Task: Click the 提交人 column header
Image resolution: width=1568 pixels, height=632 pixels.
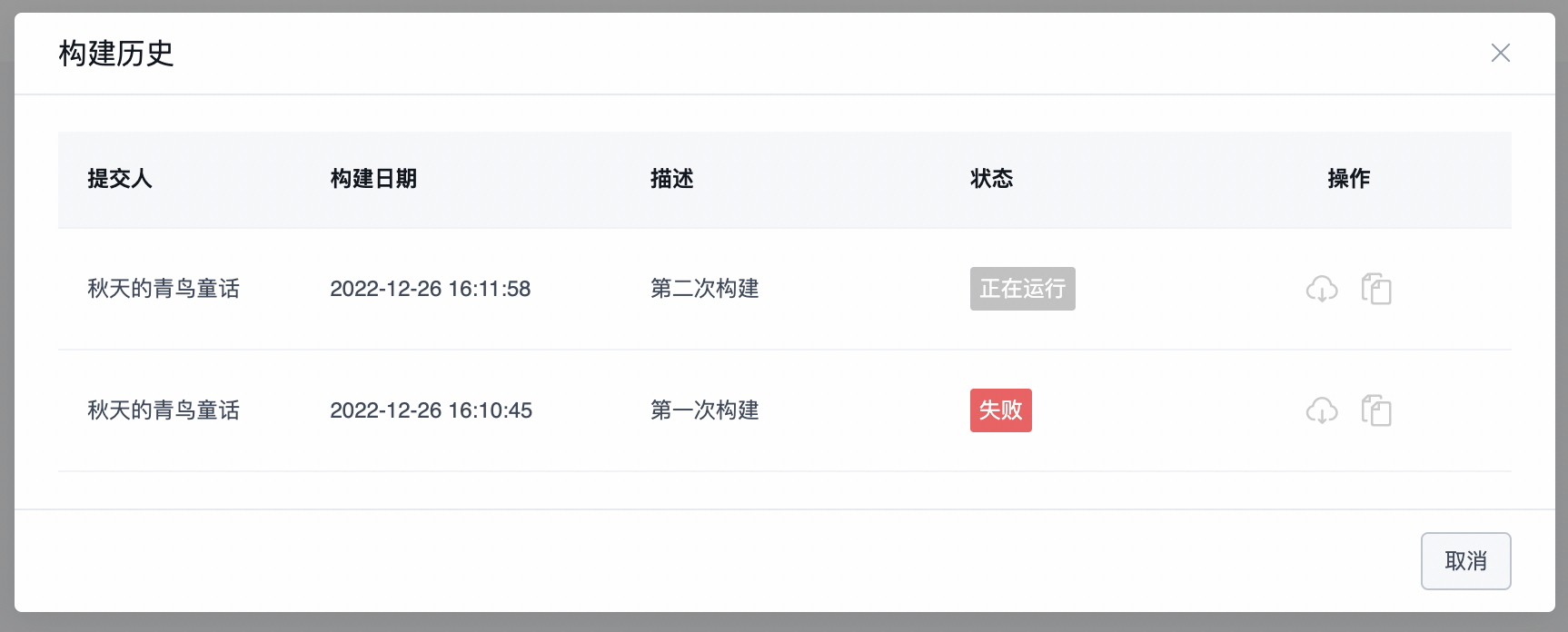Action: 119,179
